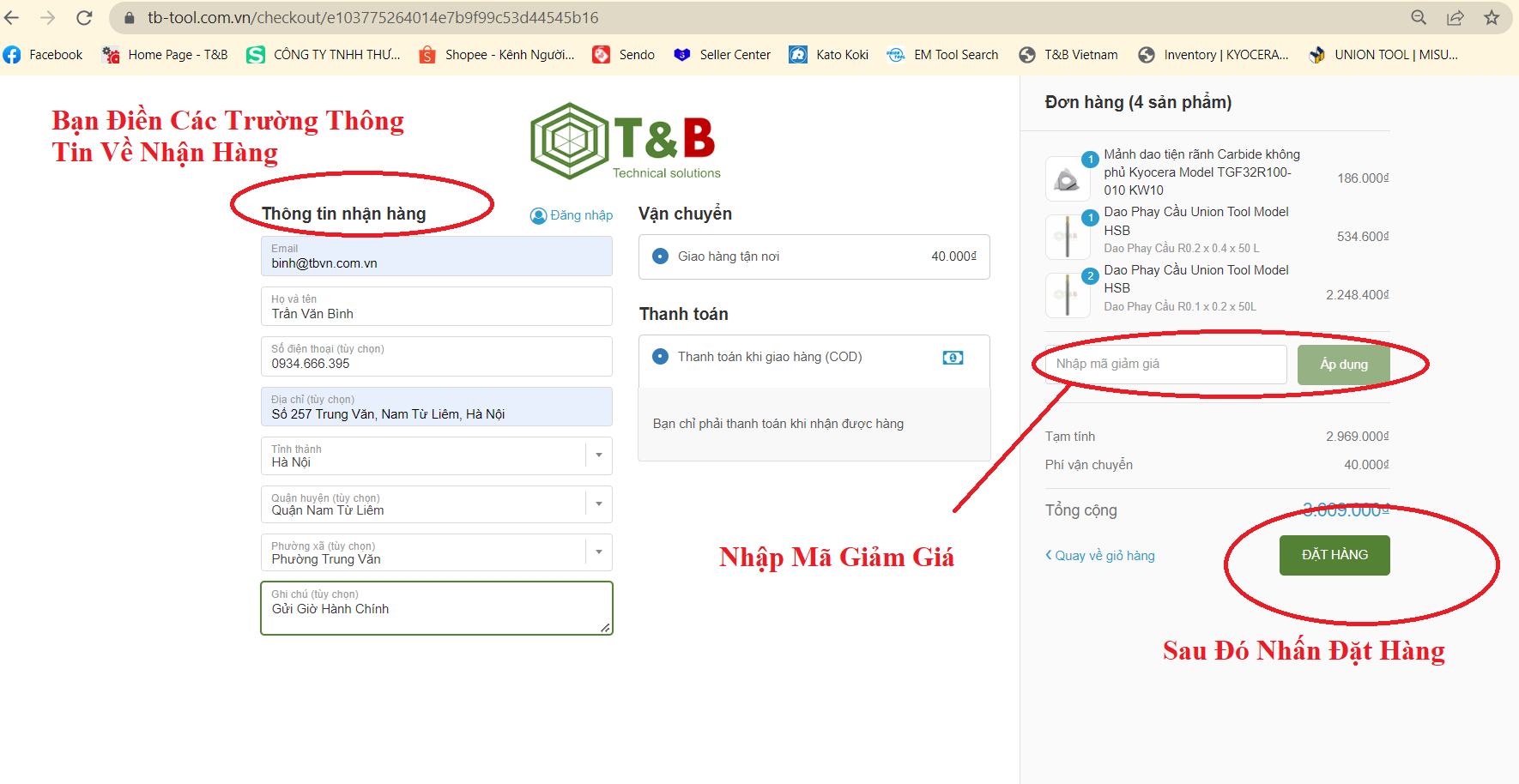Screen dimensions: 1519x784
Task: Select the Giao hàng tận nơi shipping option
Action: click(660, 256)
